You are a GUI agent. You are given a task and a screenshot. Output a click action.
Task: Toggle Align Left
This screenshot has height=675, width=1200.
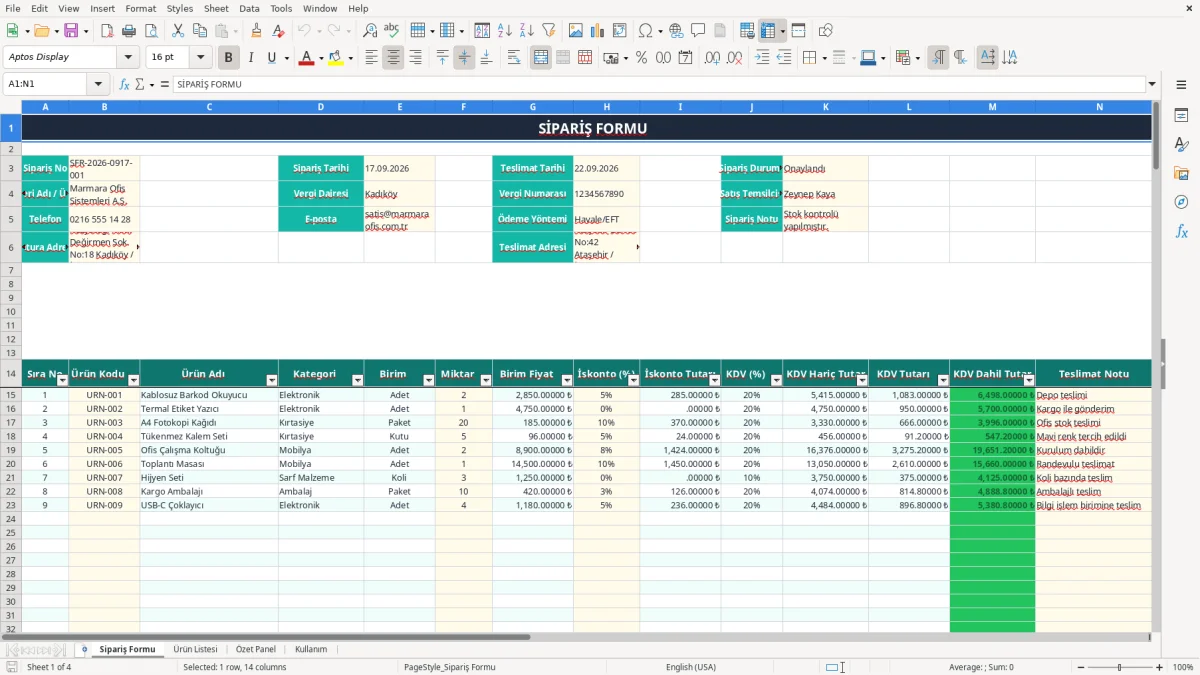click(372, 58)
